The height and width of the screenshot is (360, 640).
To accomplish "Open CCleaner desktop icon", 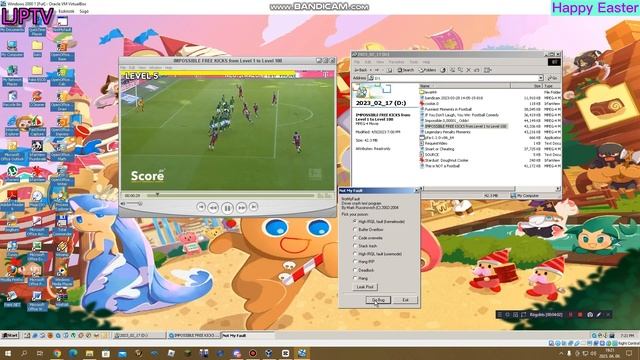I will pos(37,99).
